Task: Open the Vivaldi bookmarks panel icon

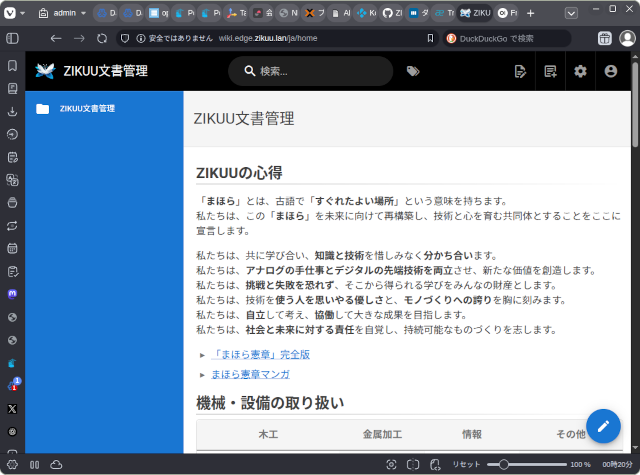Action: point(12,65)
